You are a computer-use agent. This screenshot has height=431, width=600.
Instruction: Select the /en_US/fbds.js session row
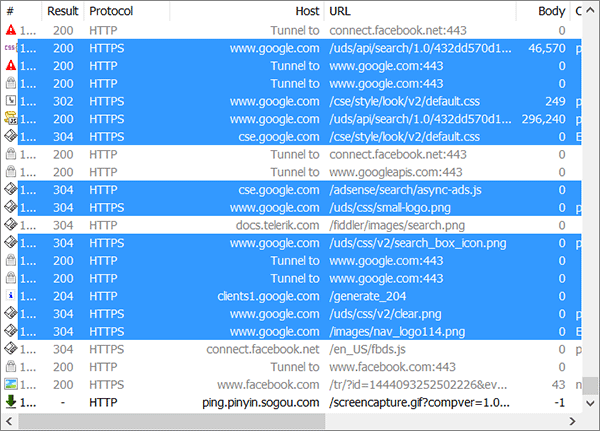point(293,349)
